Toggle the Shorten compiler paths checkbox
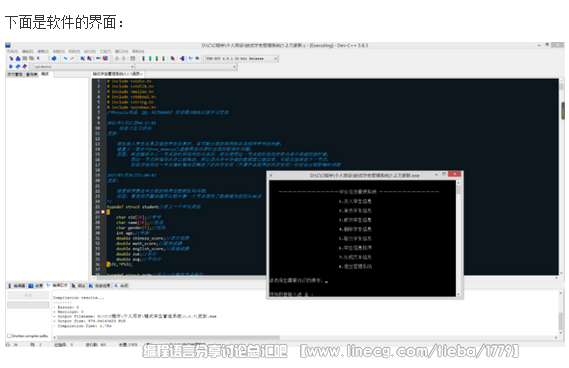 pyautogui.click(x=9, y=336)
